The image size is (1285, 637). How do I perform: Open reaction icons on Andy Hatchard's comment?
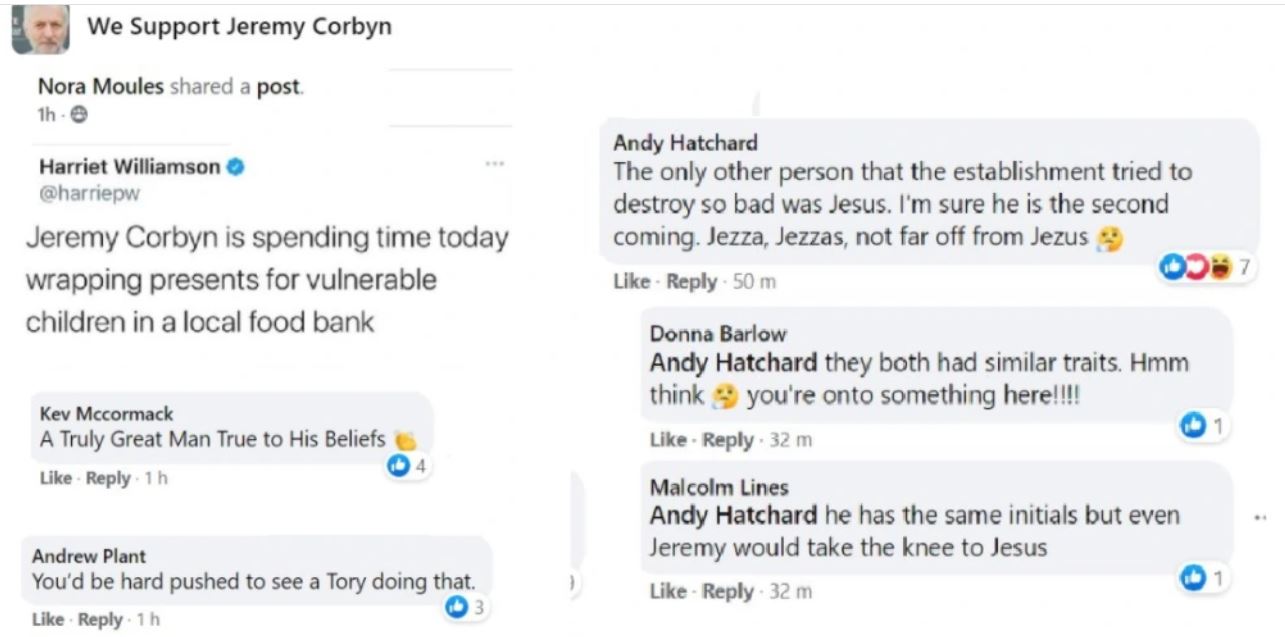tap(1195, 267)
